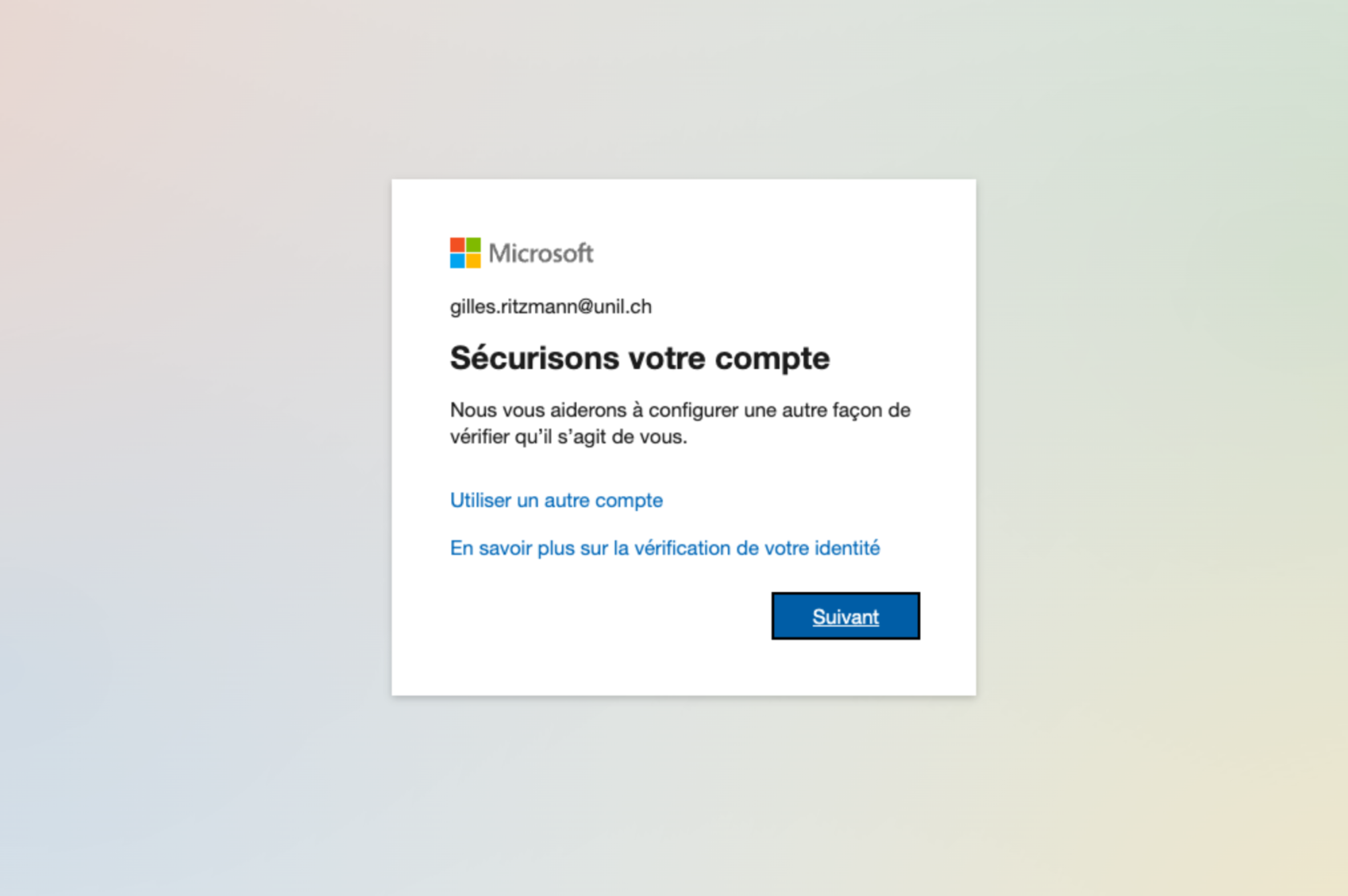The width and height of the screenshot is (1348, 896).
Task: Click the line "vérifier qu'il s'agit de vous."
Action: pos(568,436)
